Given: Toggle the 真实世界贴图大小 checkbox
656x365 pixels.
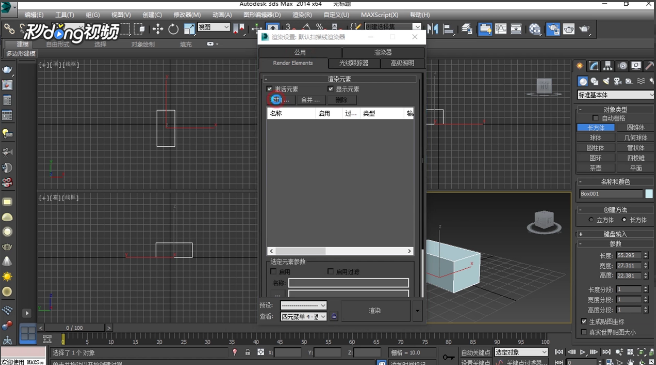Looking at the screenshot, I should pyautogui.click(x=584, y=332).
